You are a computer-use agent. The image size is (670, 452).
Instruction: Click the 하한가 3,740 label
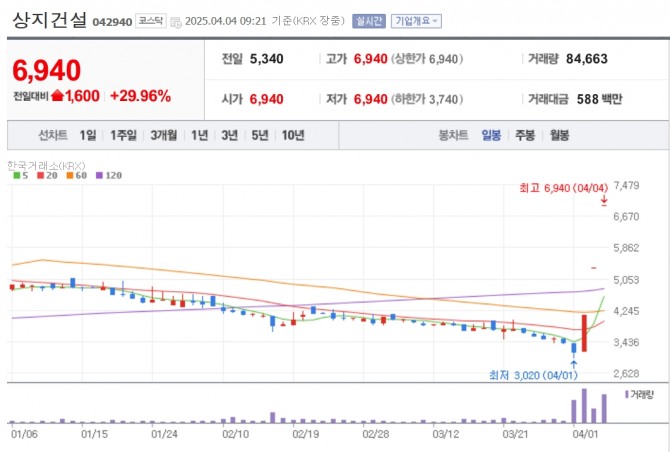click(x=427, y=99)
